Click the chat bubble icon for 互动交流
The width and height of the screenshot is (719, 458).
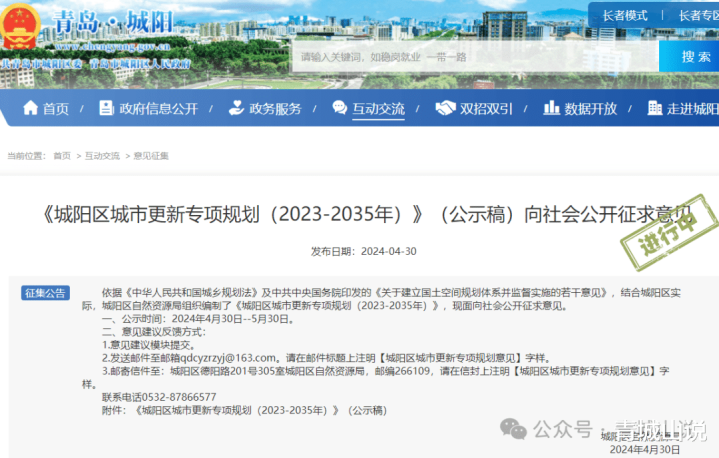click(x=340, y=108)
